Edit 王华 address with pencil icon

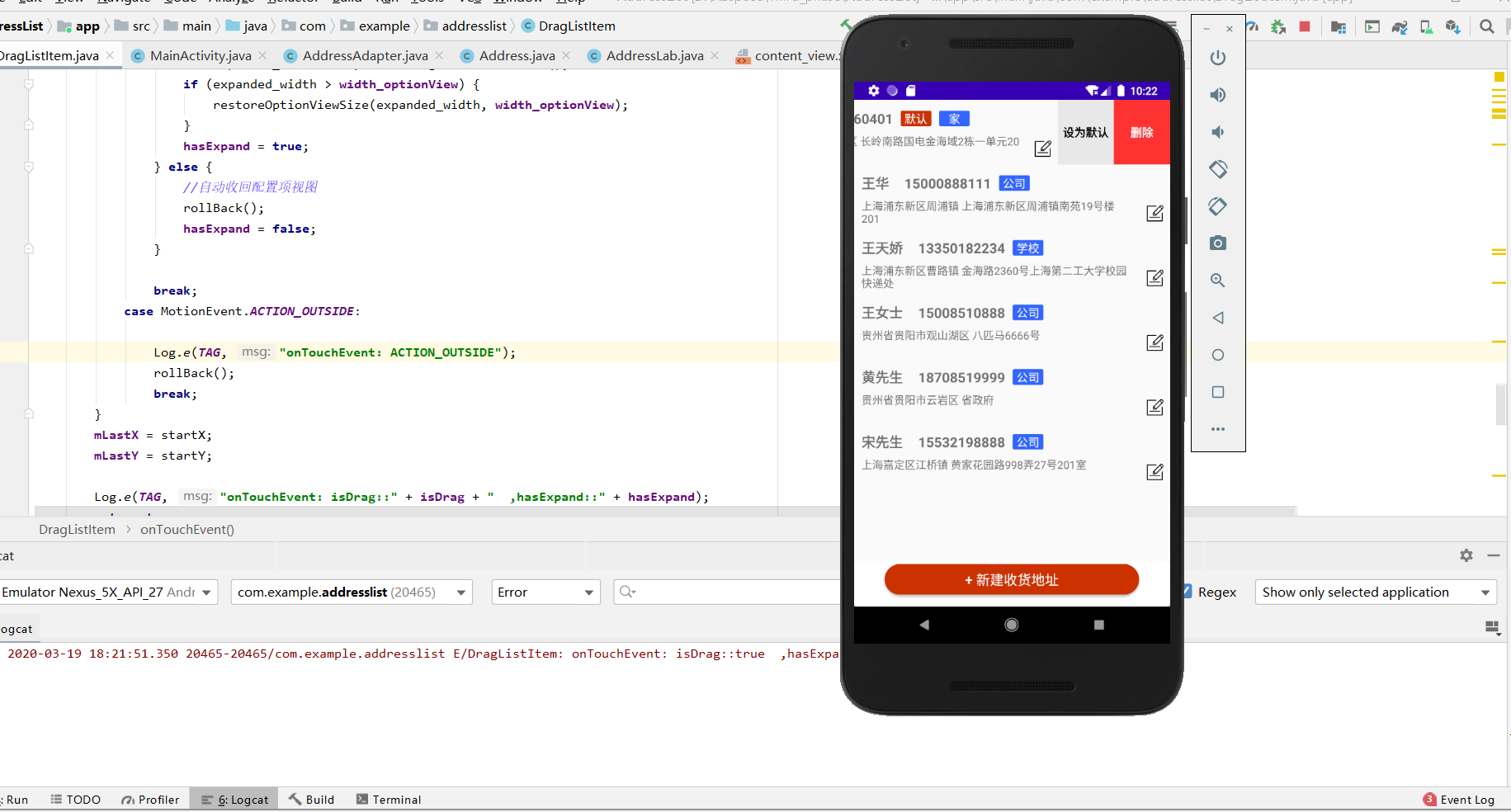[x=1154, y=213]
